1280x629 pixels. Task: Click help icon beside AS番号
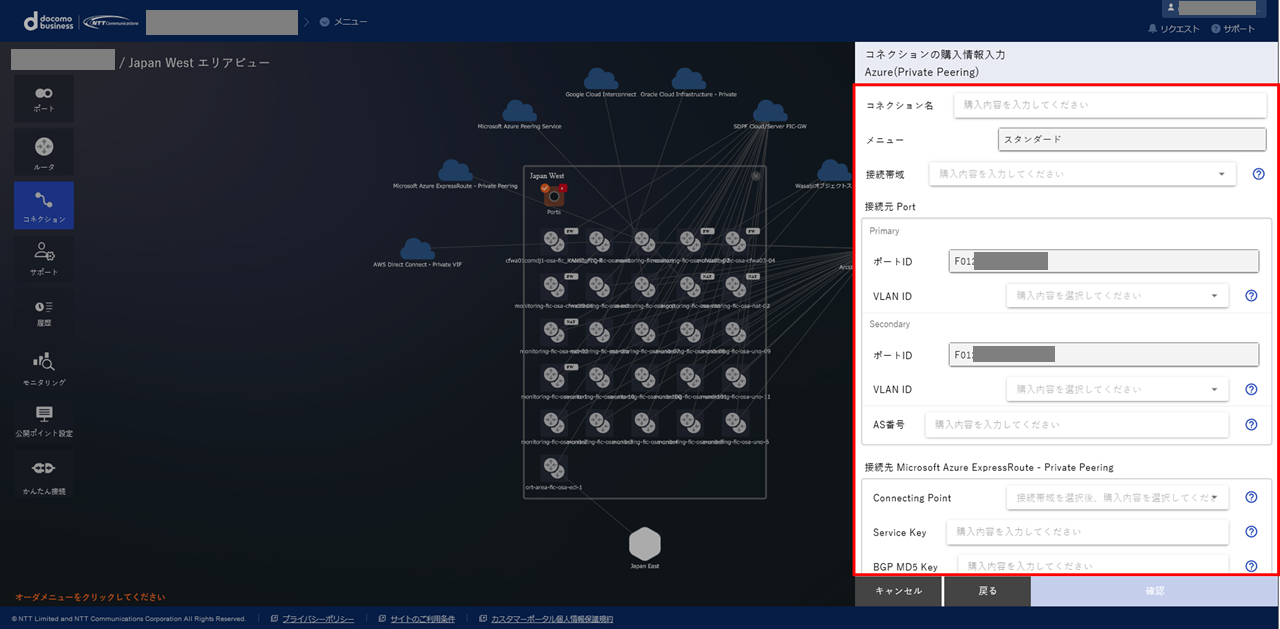pyautogui.click(x=1251, y=424)
